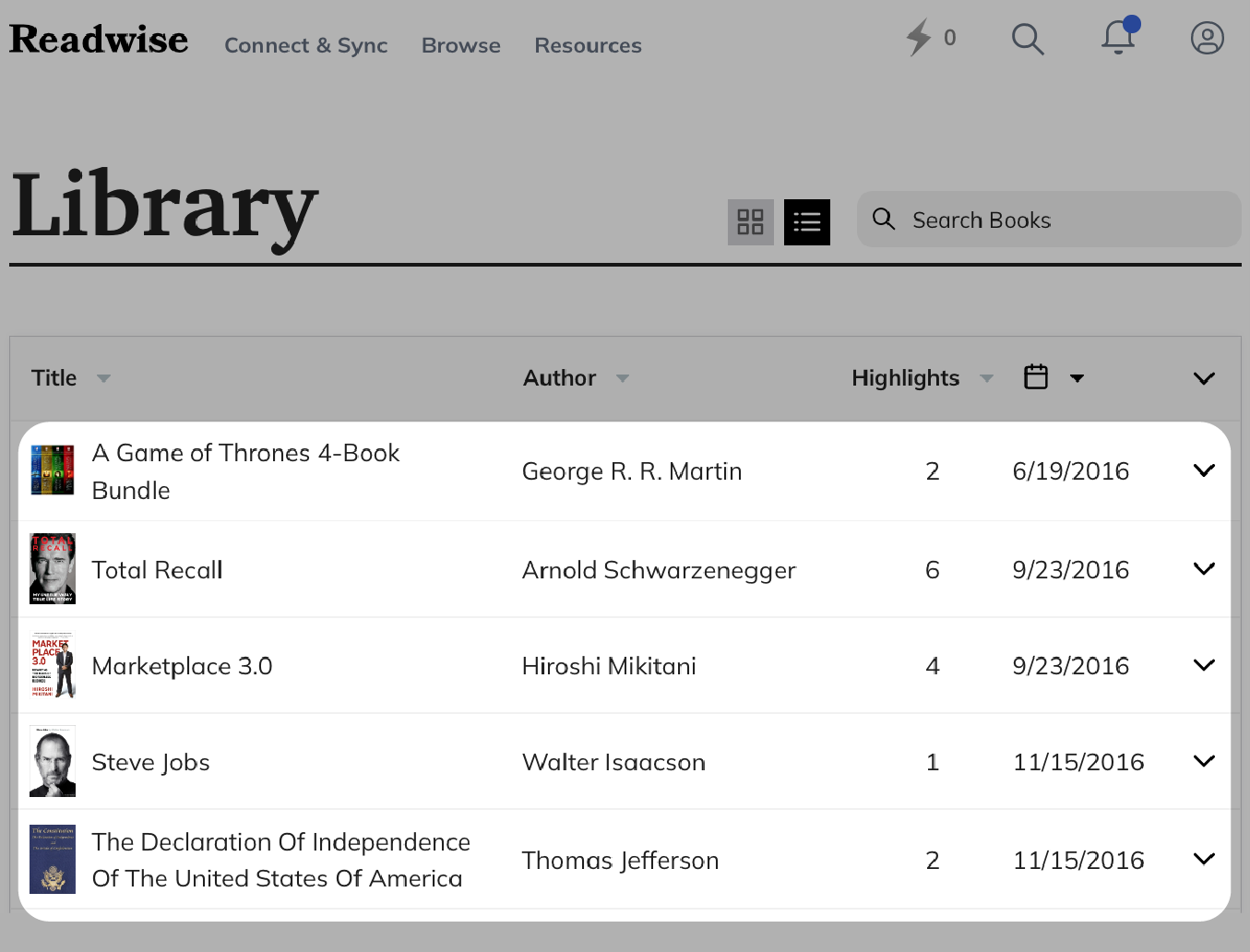
Task: Expand the Total Recall row chevron
Action: click(1204, 569)
